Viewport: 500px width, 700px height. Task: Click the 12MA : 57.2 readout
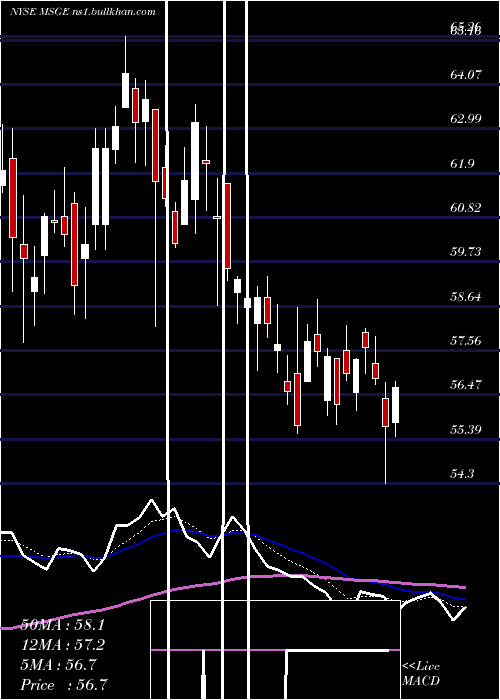point(63,645)
